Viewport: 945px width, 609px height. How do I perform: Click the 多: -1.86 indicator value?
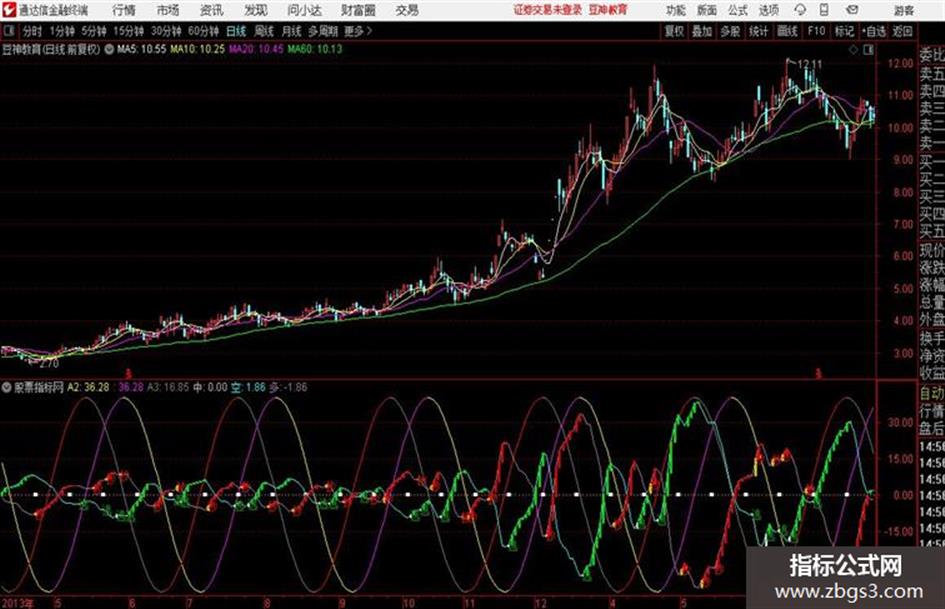pos(288,387)
